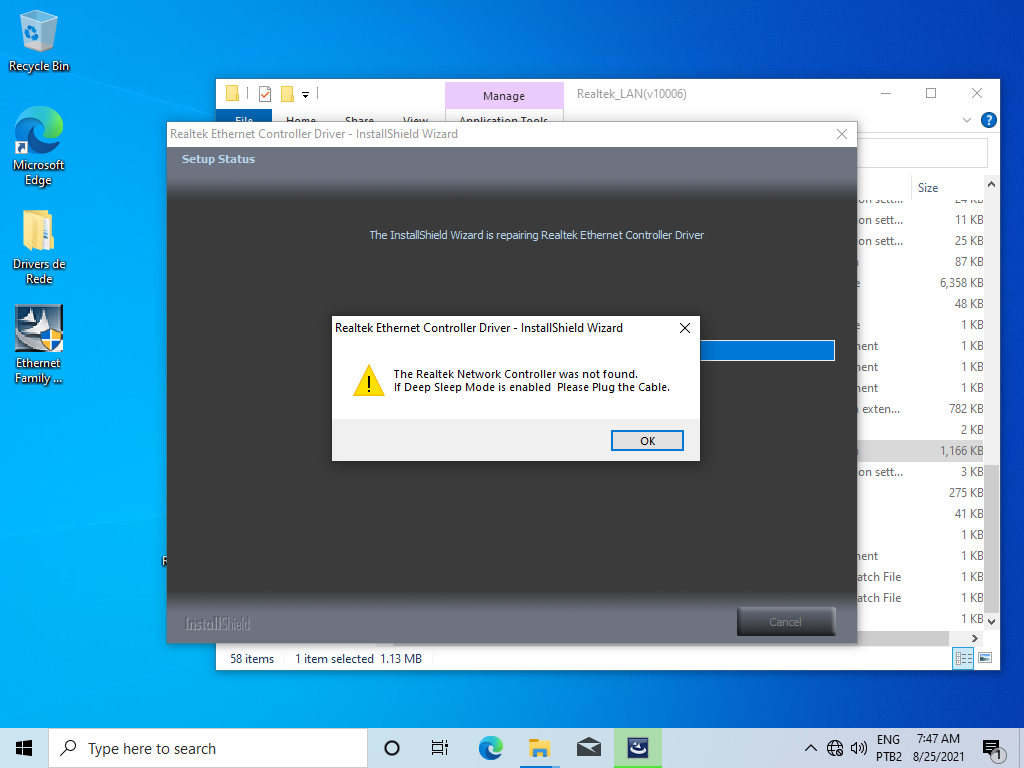Click the 58 items status bar text
Image resolution: width=1024 pixels, height=768 pixels.
point(252,659)
